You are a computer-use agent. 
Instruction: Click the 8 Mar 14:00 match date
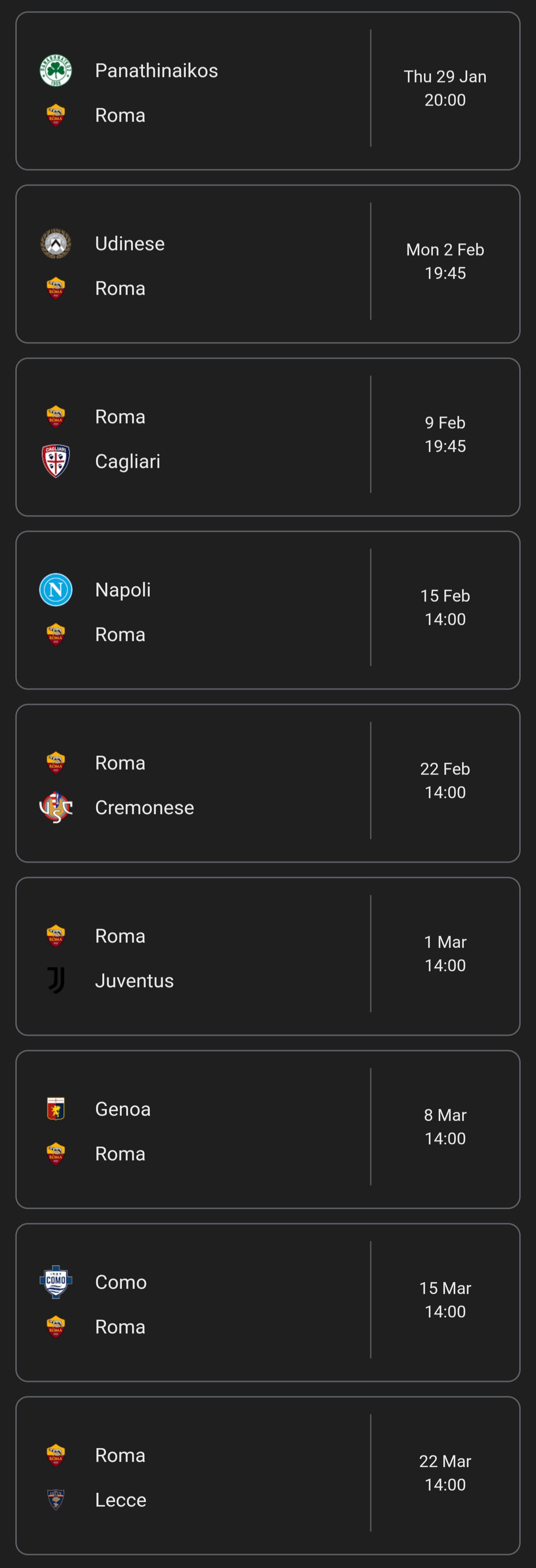pos(445,1126)
